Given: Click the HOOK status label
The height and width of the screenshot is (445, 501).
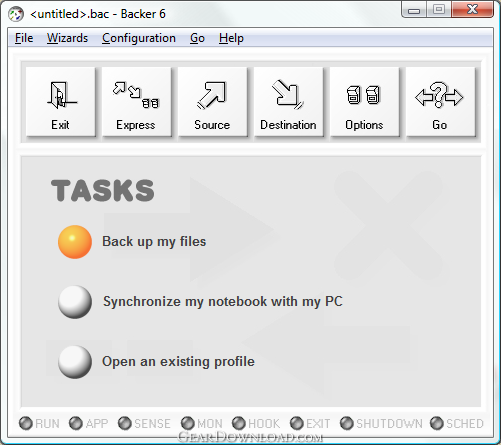Looking at the screenshot, I should click(x=264, y=424).
